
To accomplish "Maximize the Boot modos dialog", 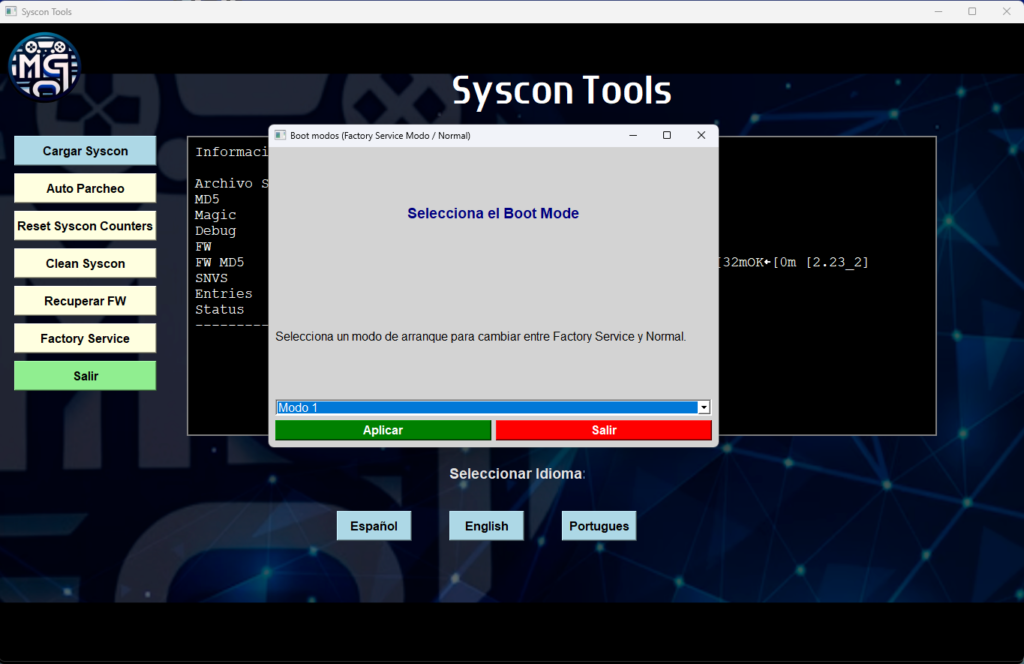I will pos(667,135).
